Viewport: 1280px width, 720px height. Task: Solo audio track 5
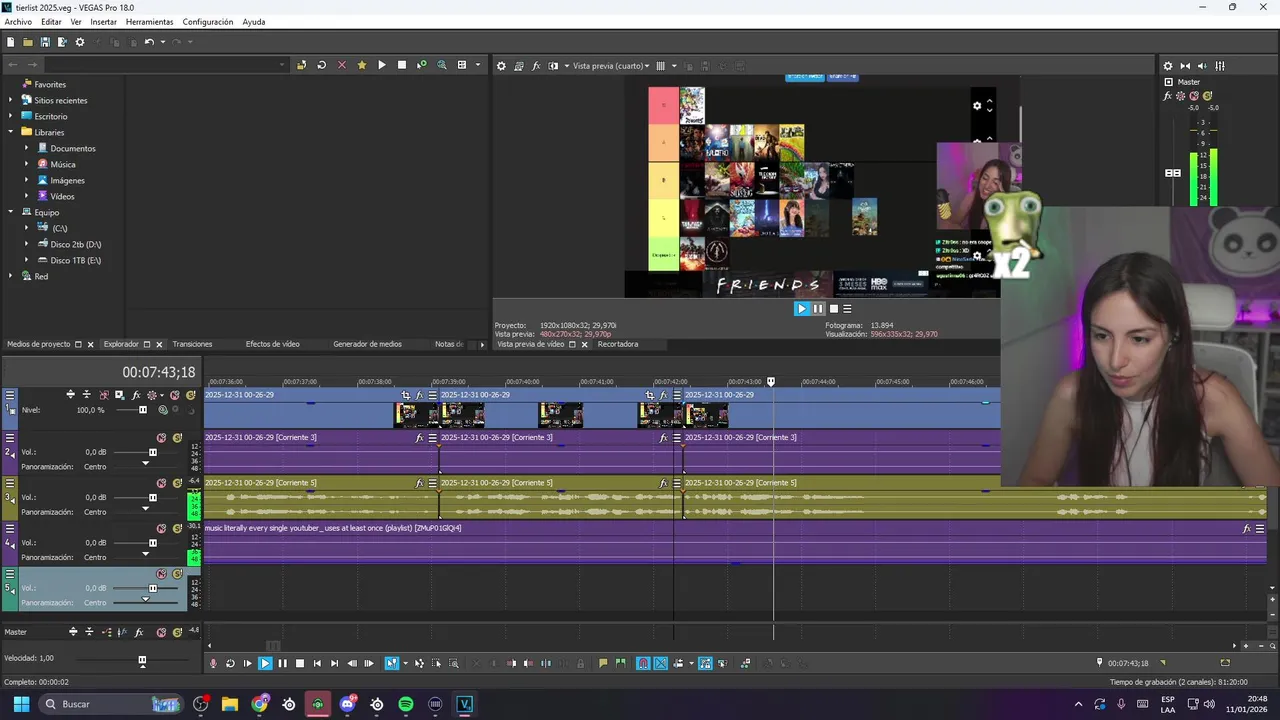click(x=177, y=574)
